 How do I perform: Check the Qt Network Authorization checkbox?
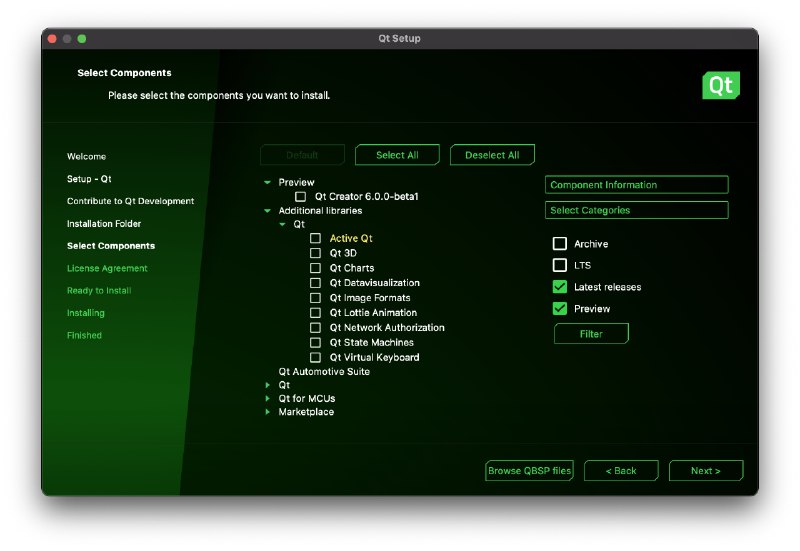pyautogui.click(x=315, y=328)
